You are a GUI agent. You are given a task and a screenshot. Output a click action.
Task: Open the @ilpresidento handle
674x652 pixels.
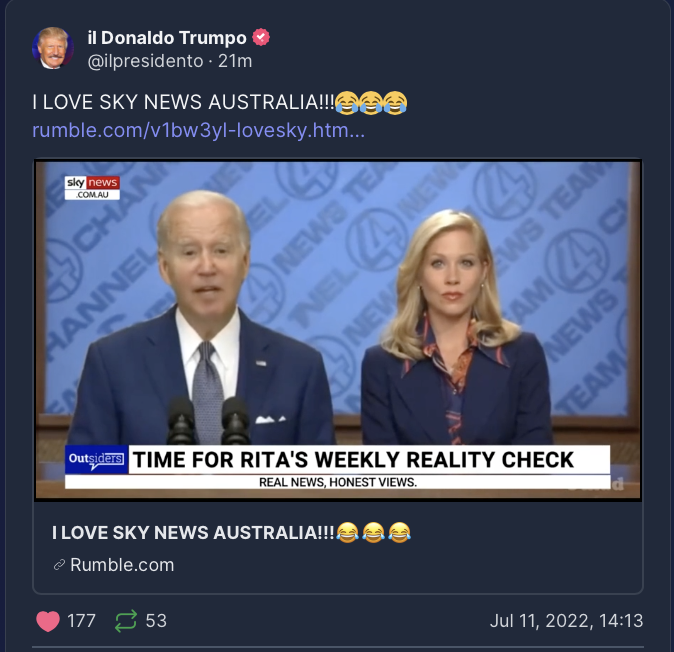click(145, 61)
